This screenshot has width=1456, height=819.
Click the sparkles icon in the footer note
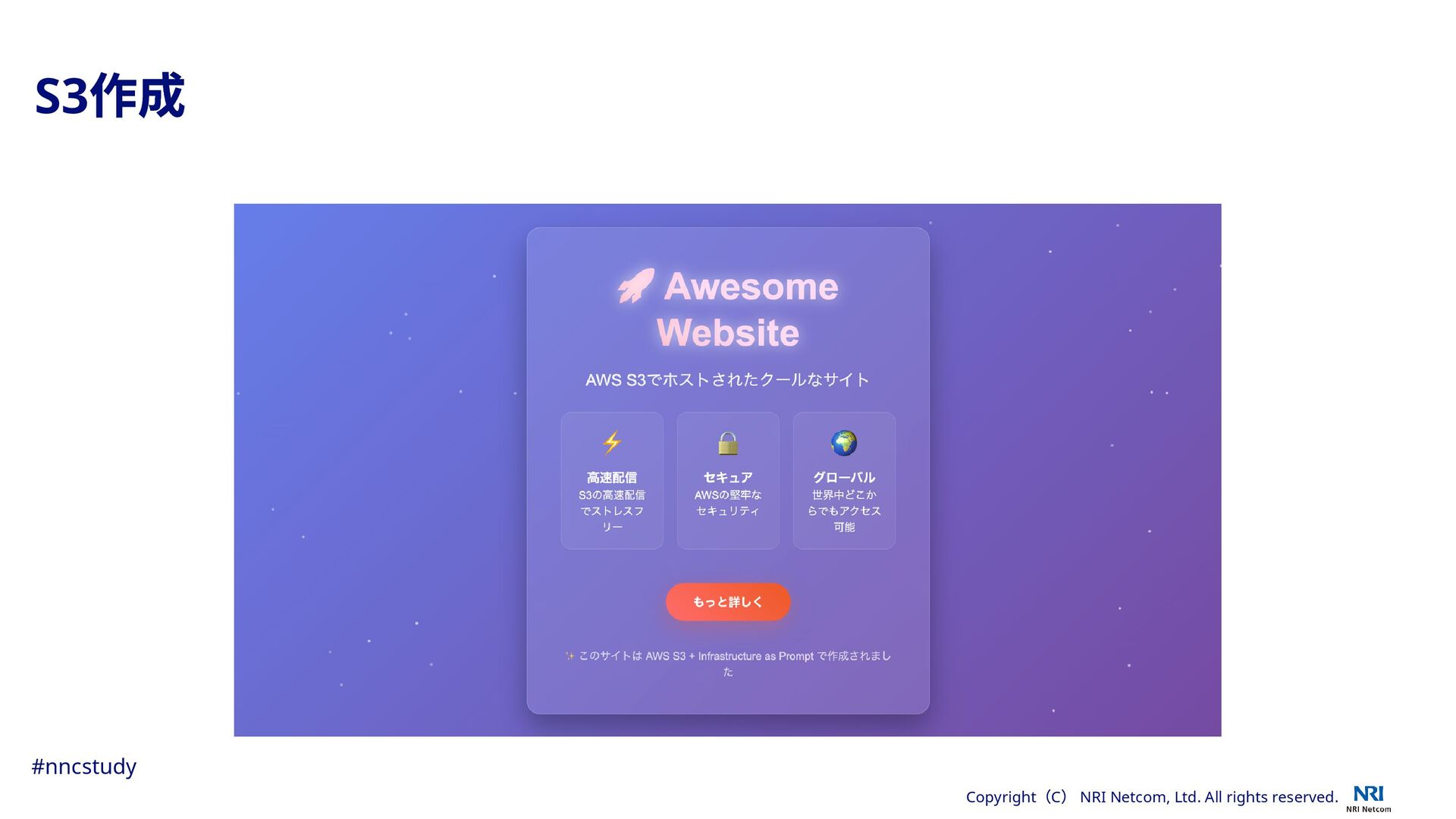(570, 656)
